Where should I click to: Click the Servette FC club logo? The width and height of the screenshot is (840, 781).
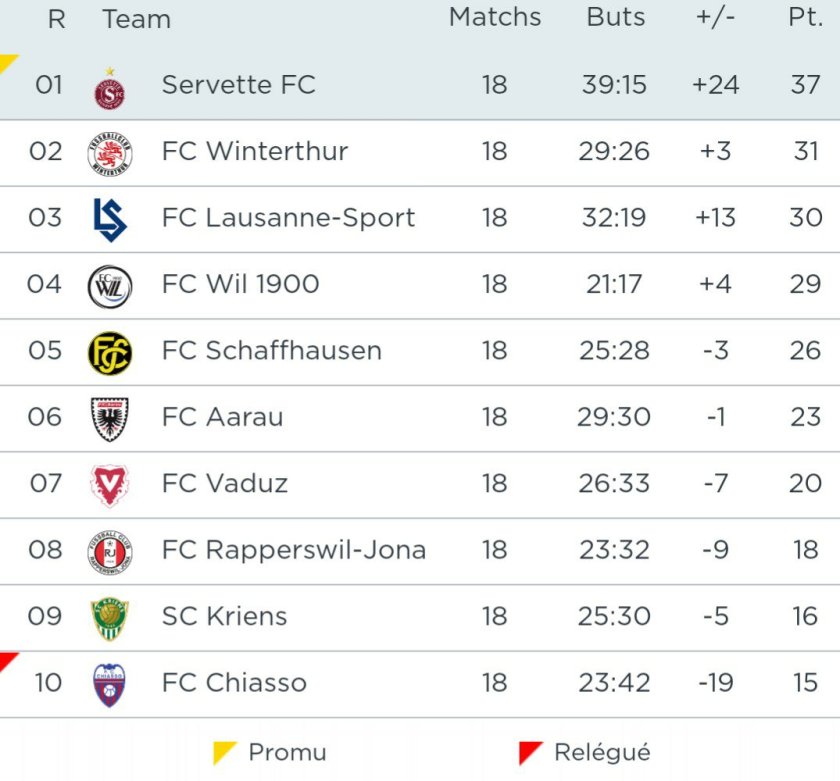[x=109, y=87]
